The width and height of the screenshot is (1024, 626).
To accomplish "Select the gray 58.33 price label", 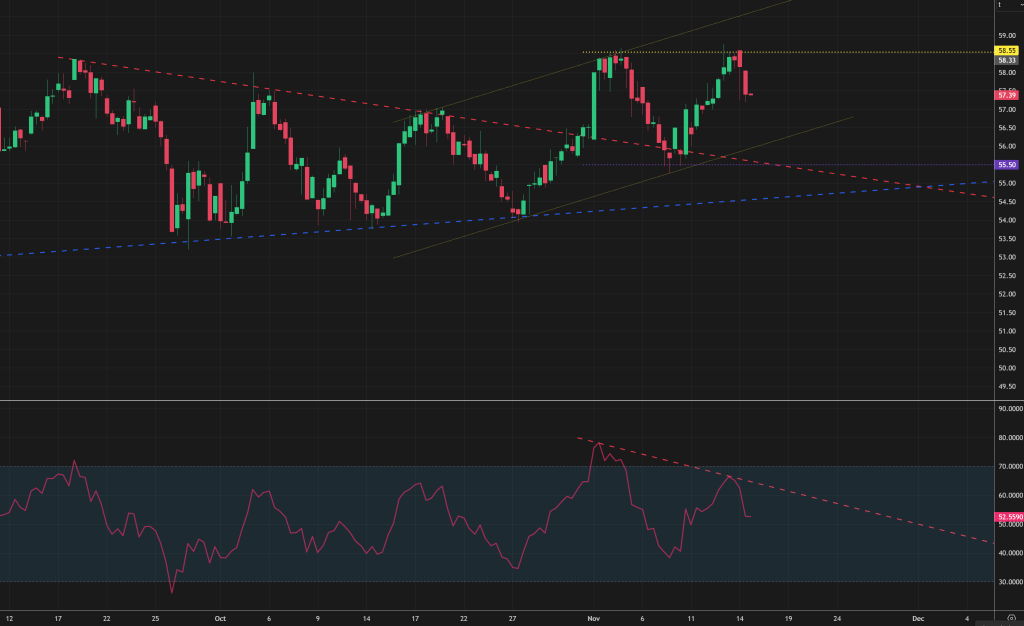I will point(1007,61).
